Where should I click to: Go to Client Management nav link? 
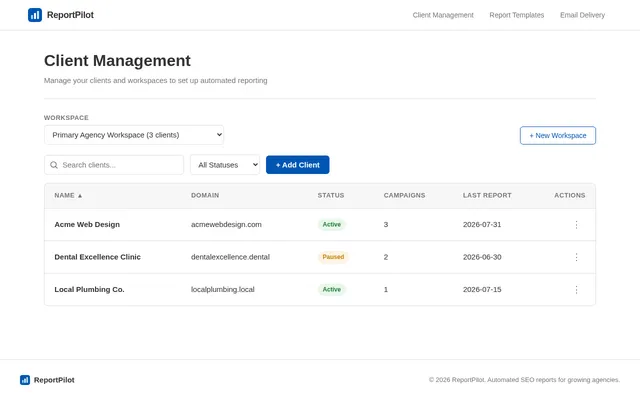[443, 15]
